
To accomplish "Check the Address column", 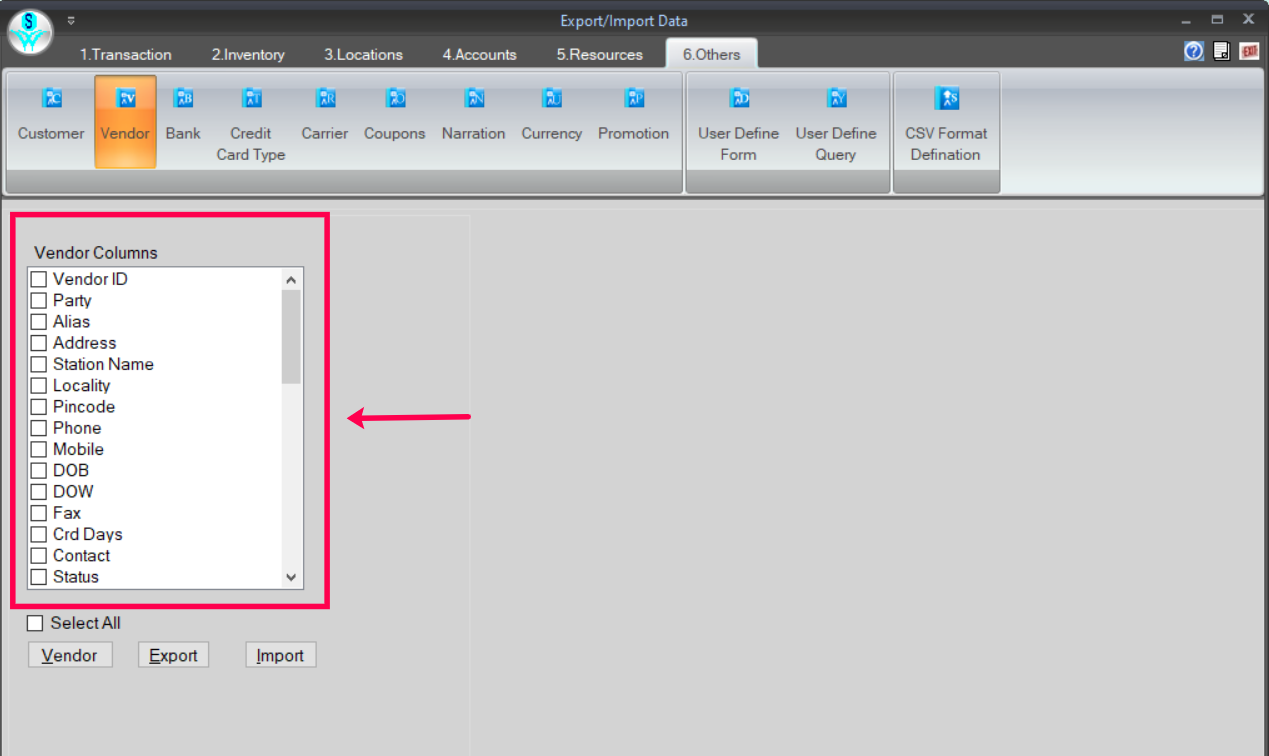I will tap(39, 343).
